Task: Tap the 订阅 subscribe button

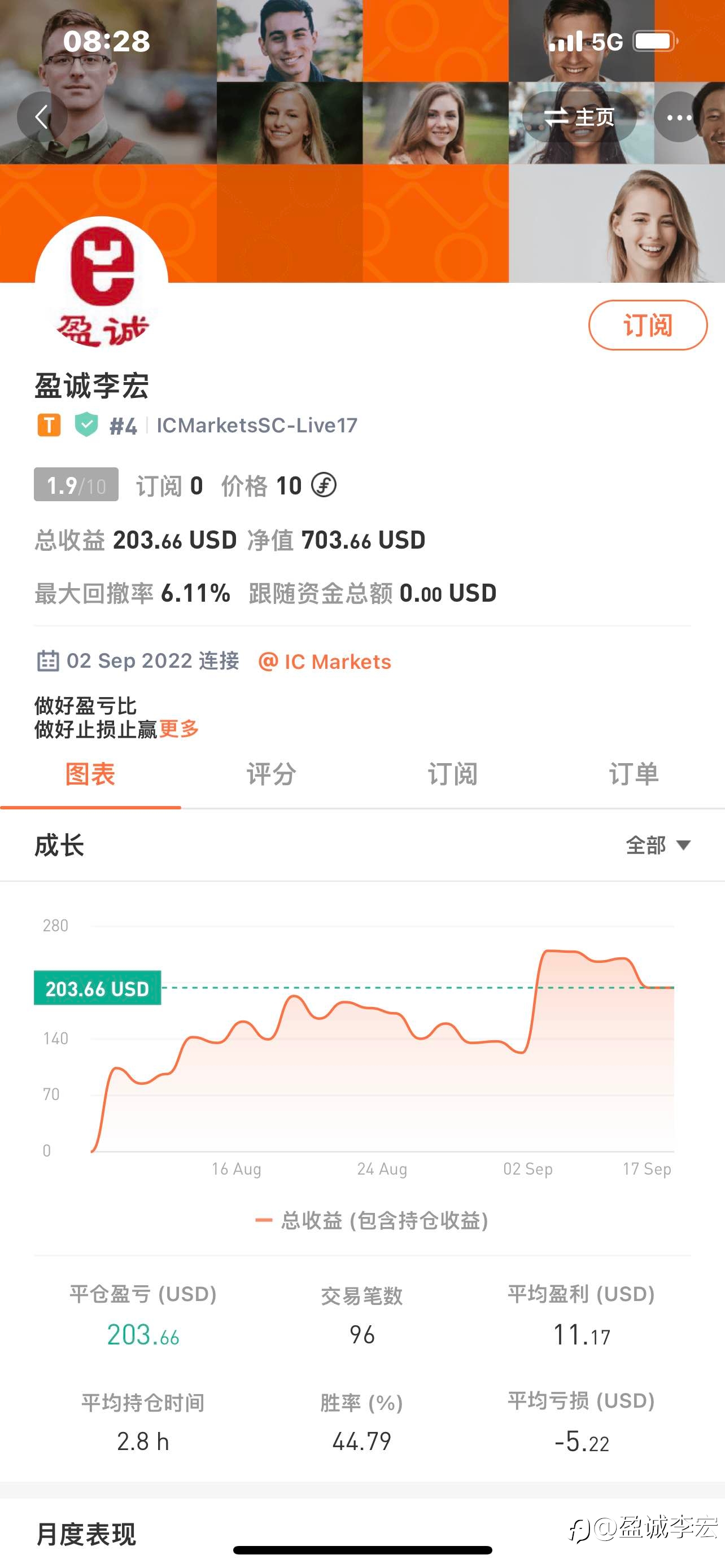Action: click(648, 326)
